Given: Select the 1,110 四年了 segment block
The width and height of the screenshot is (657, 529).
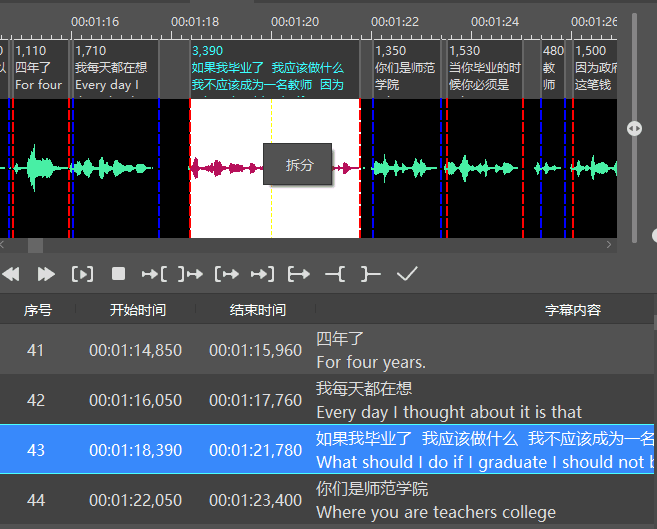Looking at the screenshot, I should (x=40, y=69).
